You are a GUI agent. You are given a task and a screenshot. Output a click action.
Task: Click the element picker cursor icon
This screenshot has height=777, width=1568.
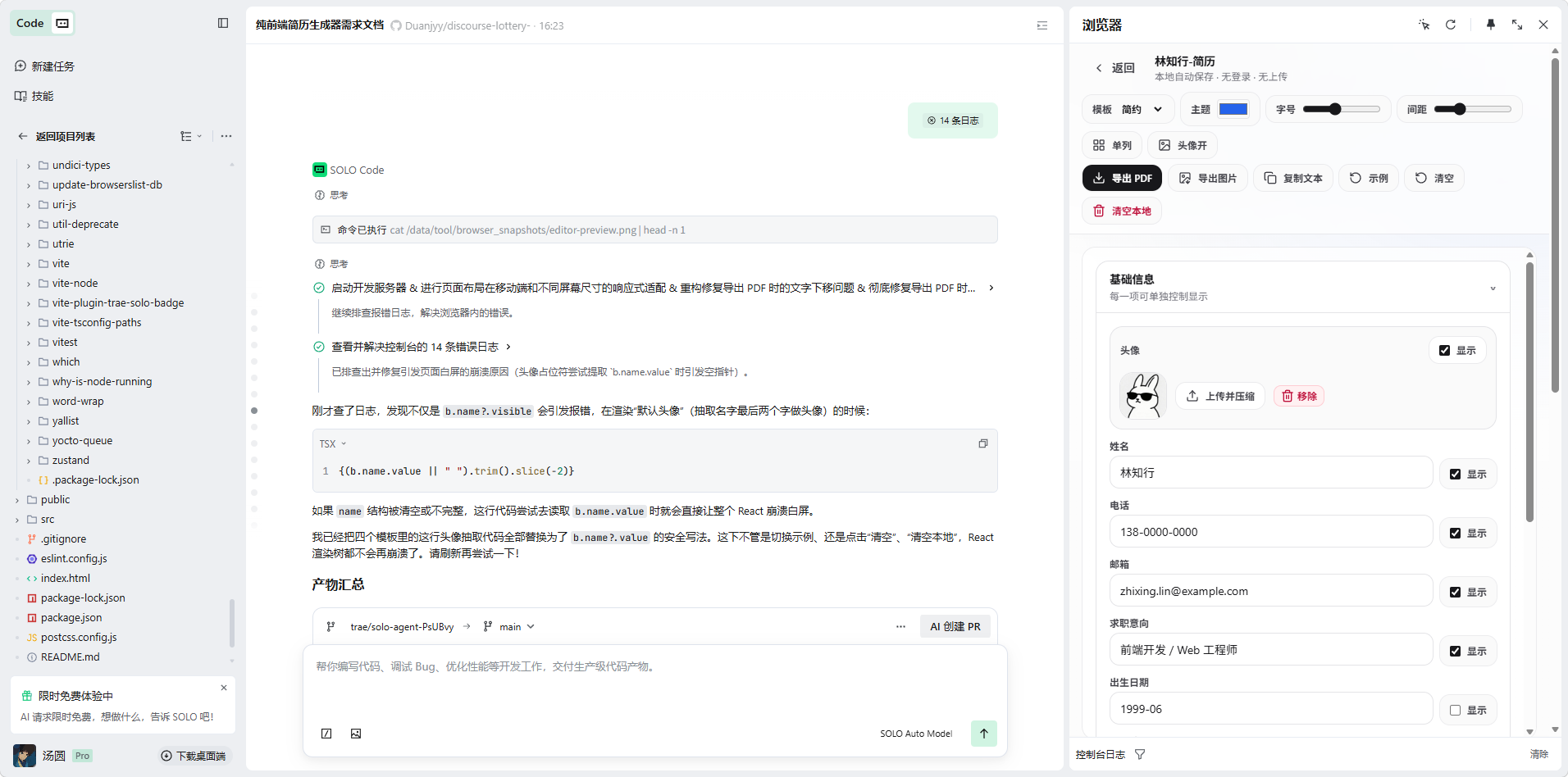[1424, 25]
